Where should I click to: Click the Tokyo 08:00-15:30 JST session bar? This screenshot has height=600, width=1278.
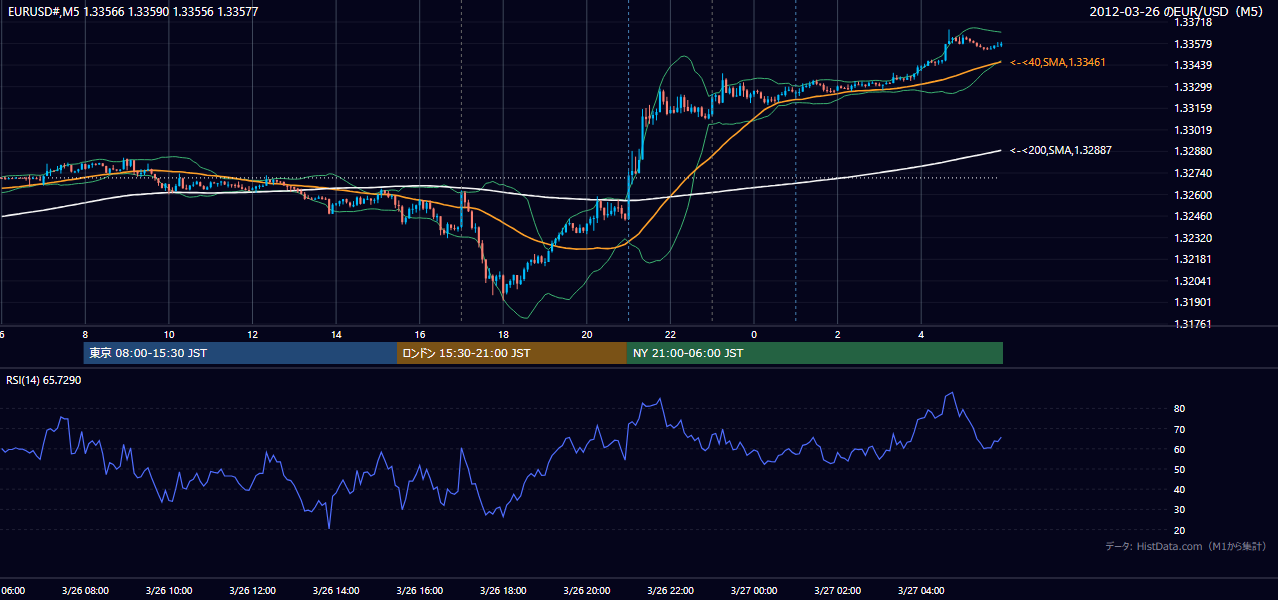pos(240,353)
